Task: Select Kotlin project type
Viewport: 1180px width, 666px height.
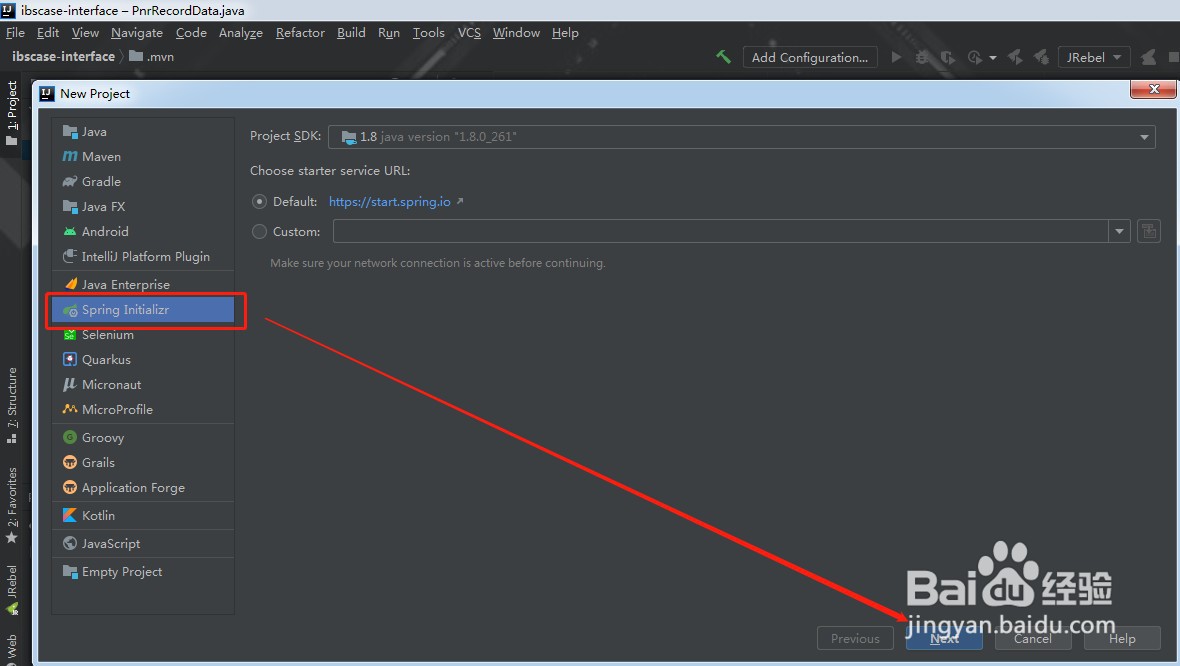Action: tap(143, 515)
